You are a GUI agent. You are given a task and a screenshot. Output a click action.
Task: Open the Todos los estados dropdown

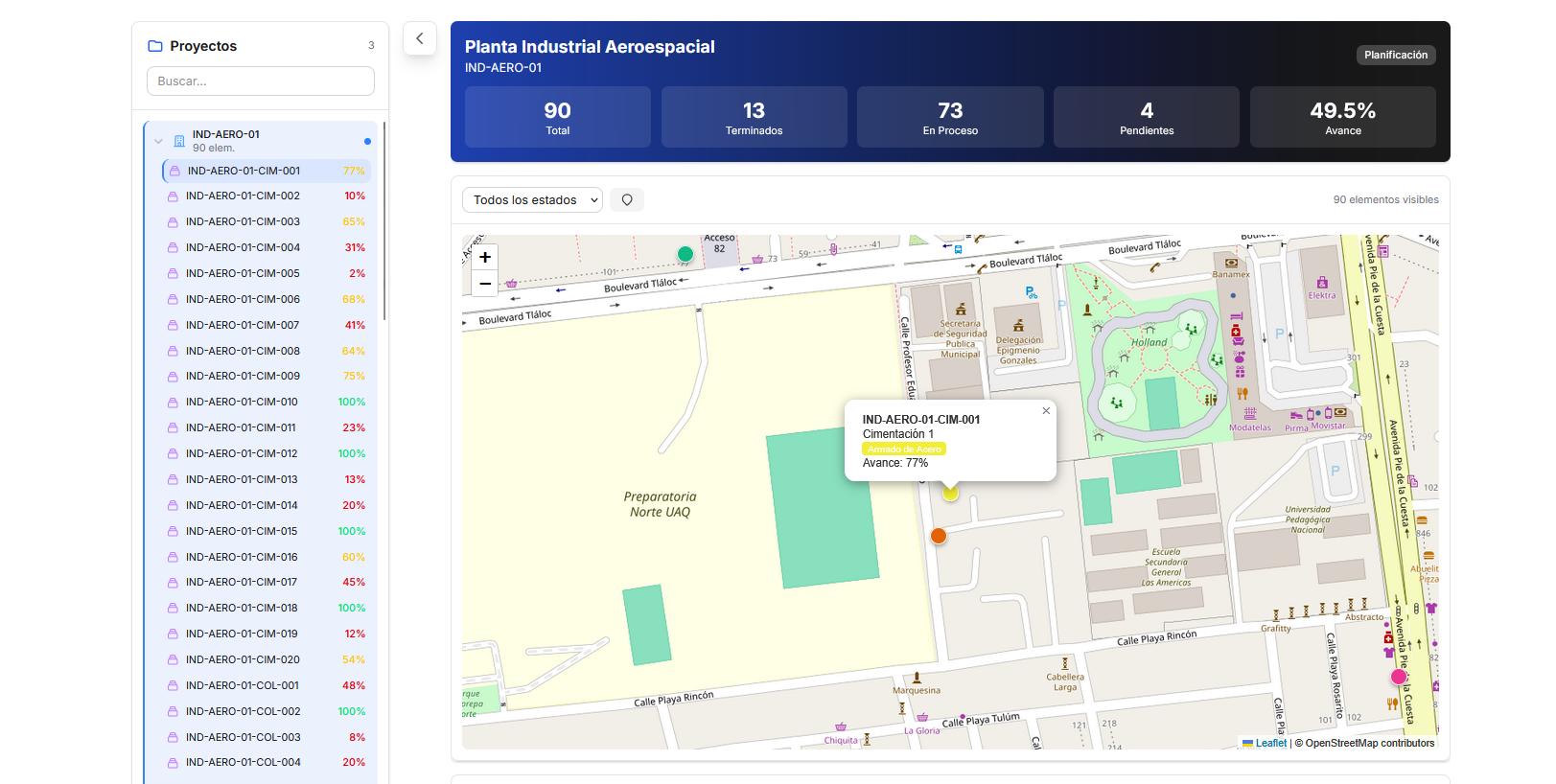pos(533,200)
